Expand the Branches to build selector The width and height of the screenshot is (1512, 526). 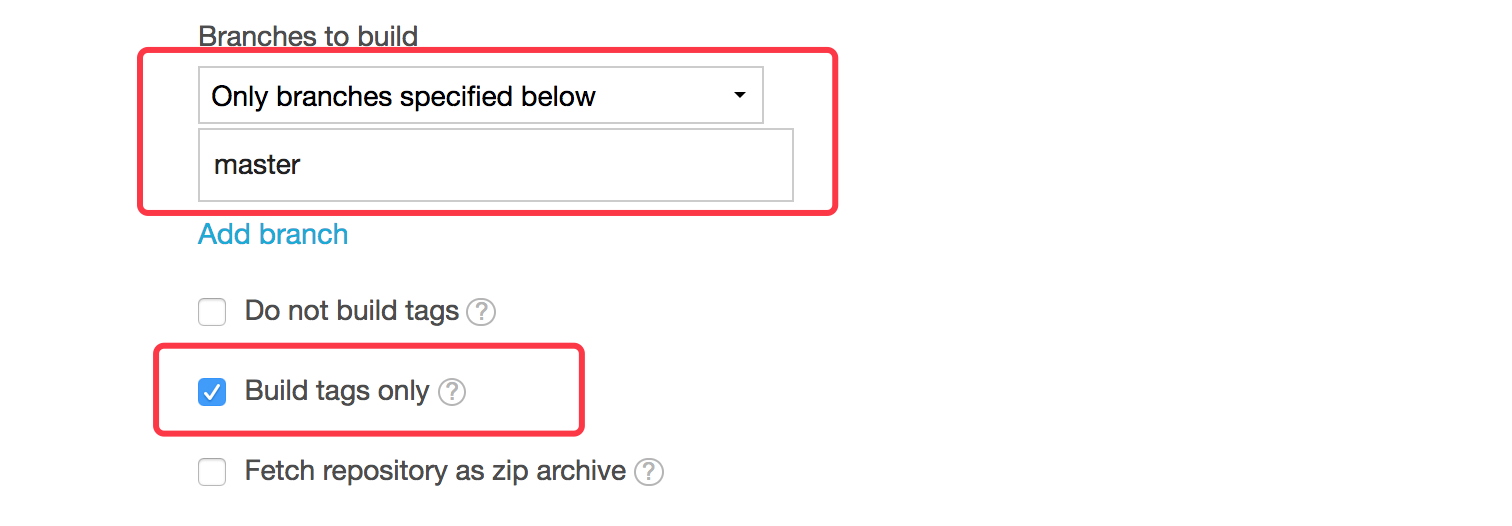[x=481, y=95]
